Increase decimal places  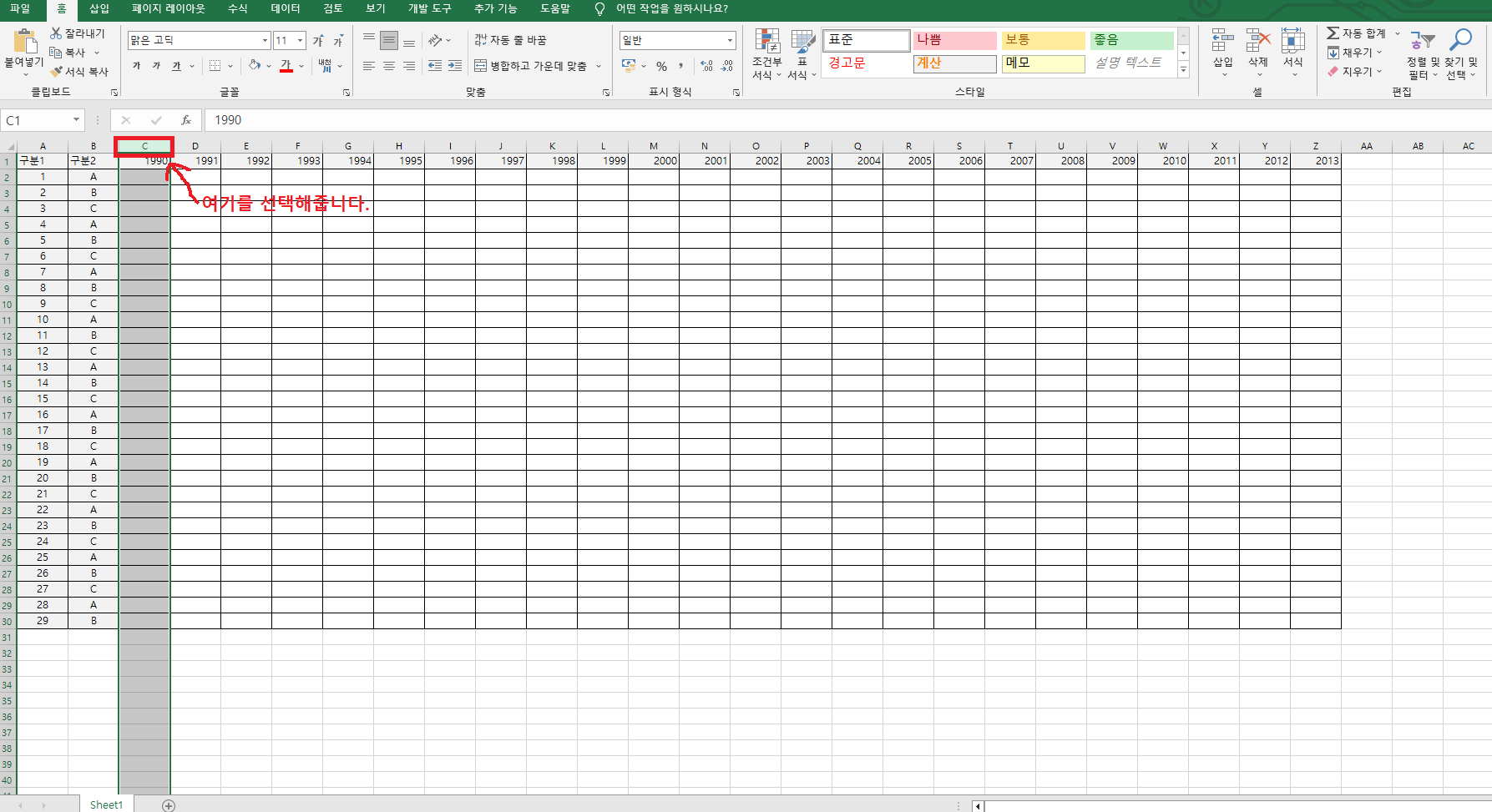(x=706, y=66)
